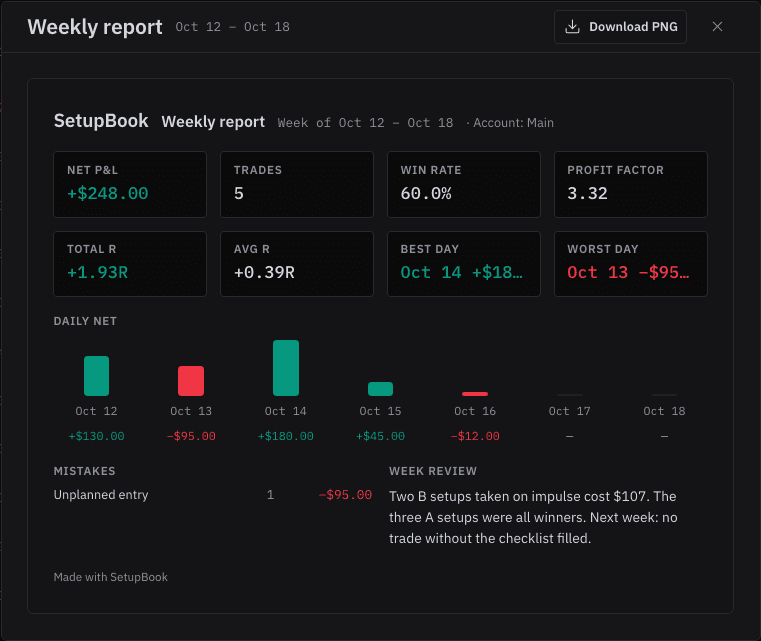Click the PROFIT FACTOR value 3.32
Screen dimensions: 761x641
click(587, 194)
